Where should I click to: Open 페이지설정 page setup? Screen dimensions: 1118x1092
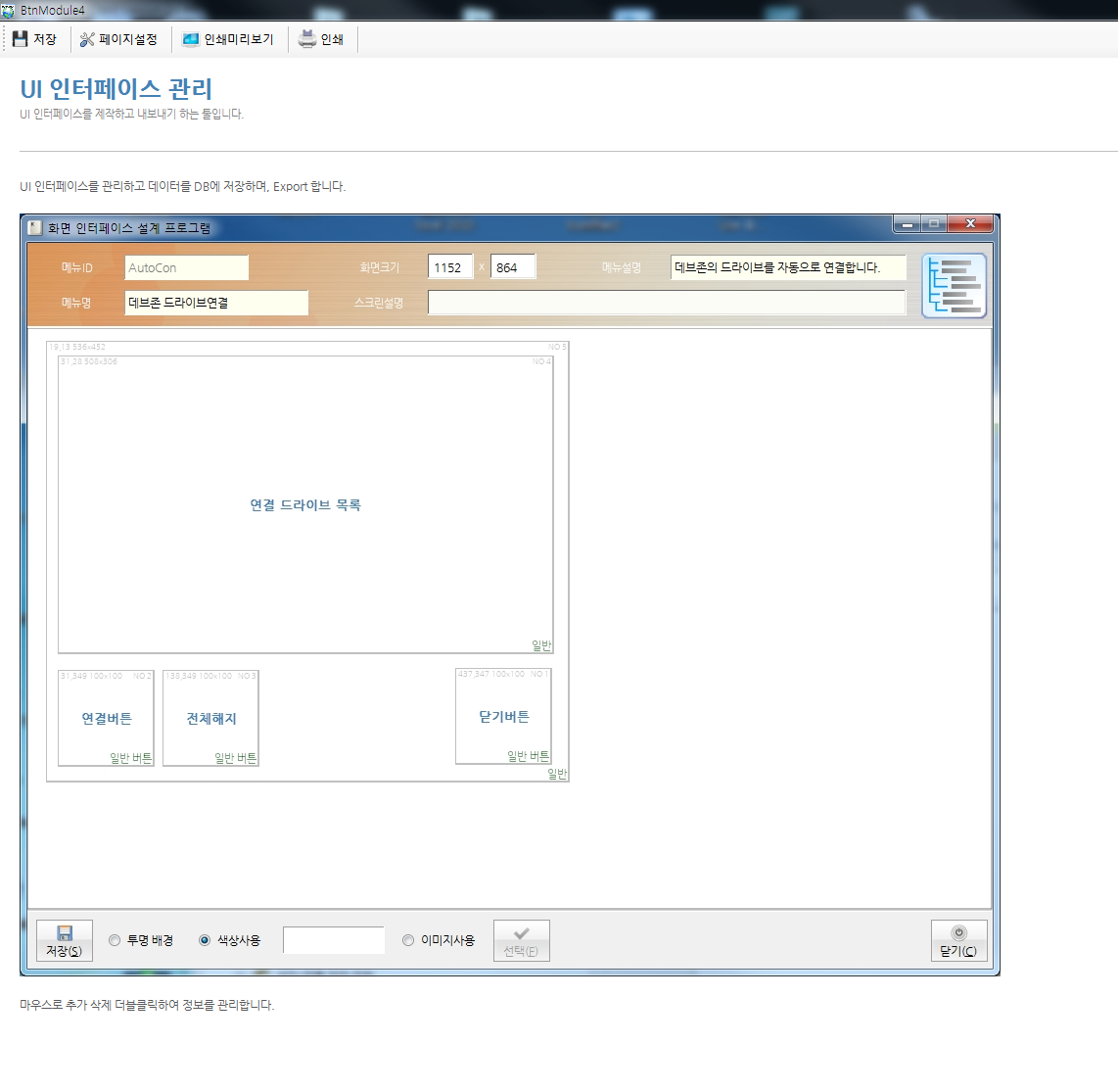(x=118, y=39)
